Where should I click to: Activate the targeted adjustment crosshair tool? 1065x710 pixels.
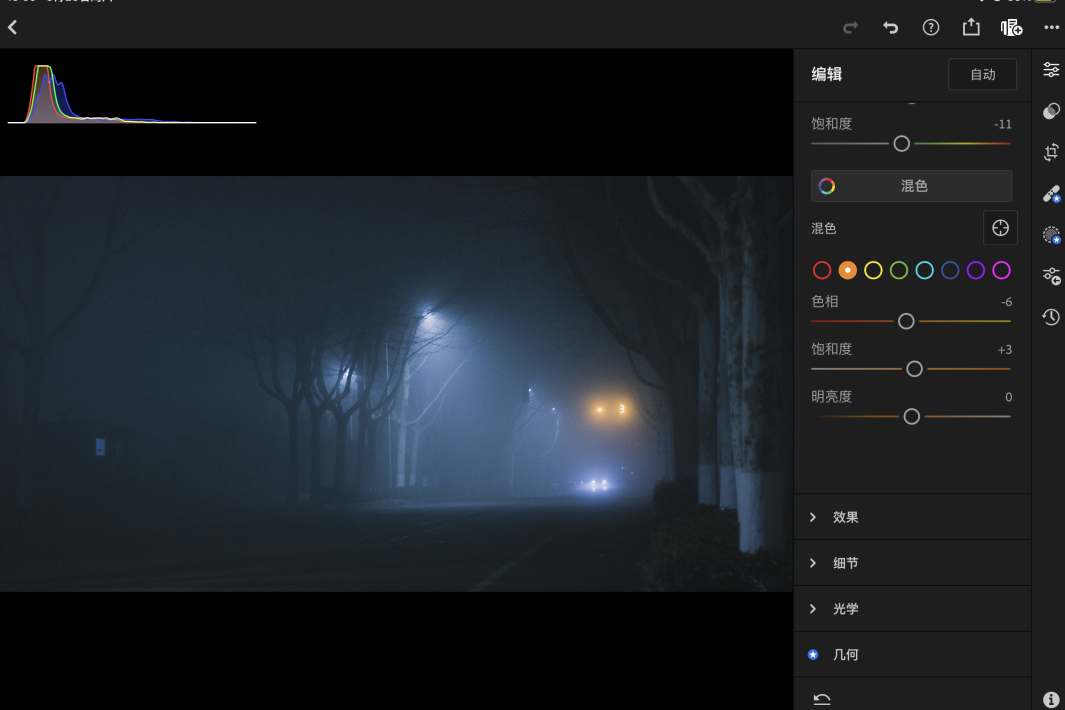(1000, 228)
